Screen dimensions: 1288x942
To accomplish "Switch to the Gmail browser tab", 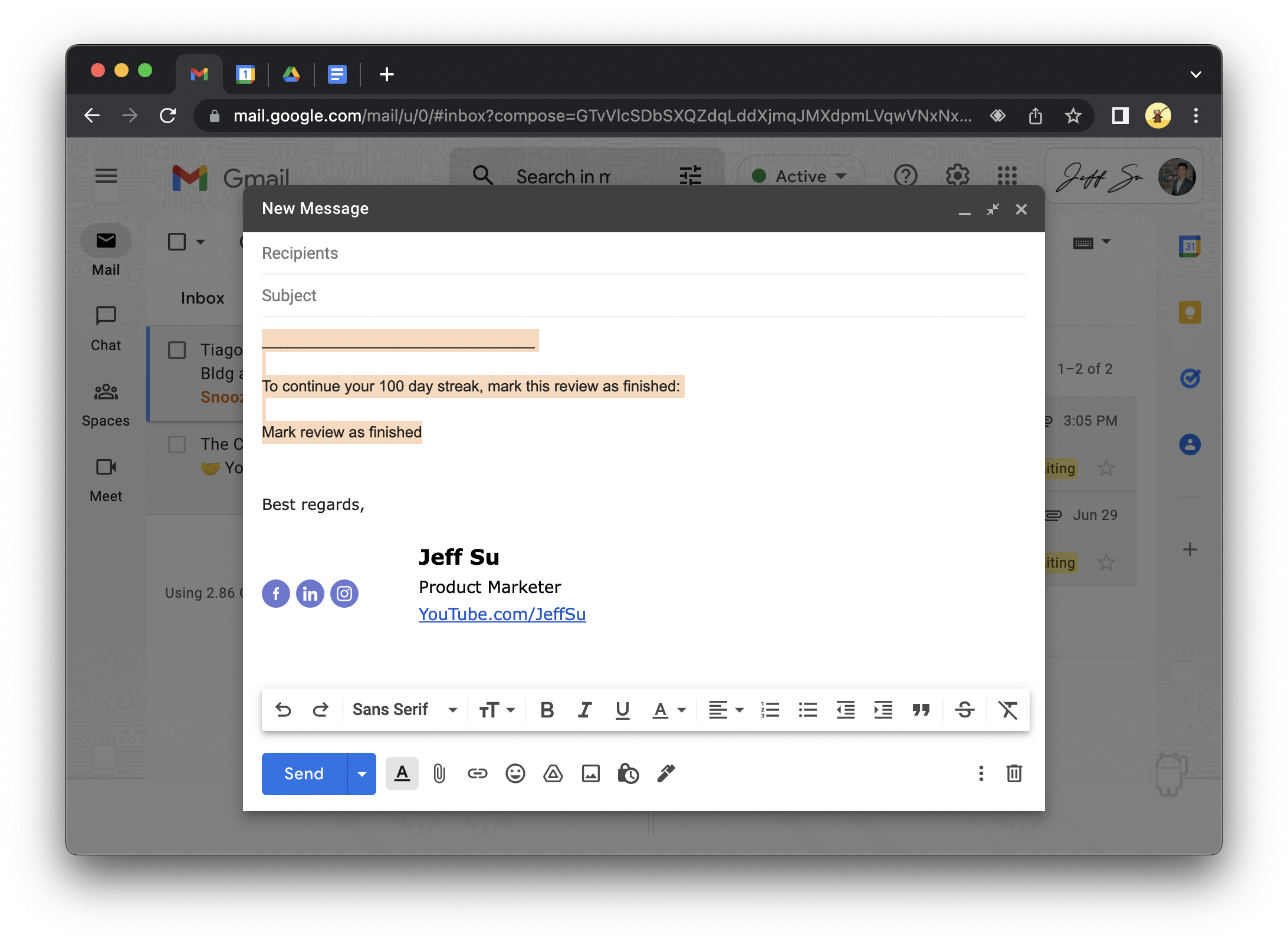I will click(199, 74).
